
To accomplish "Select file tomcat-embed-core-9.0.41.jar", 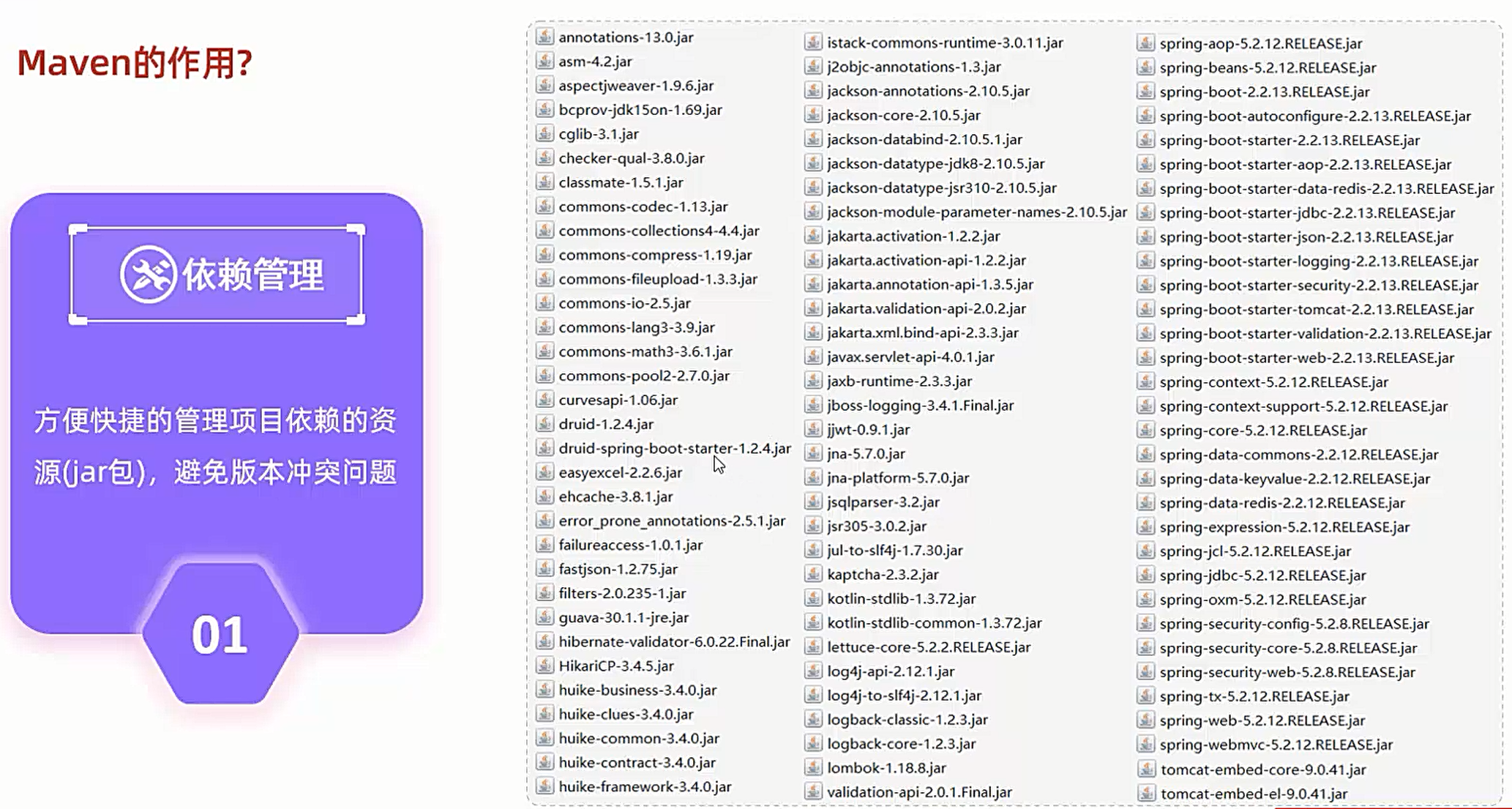I will point(1263,768).
